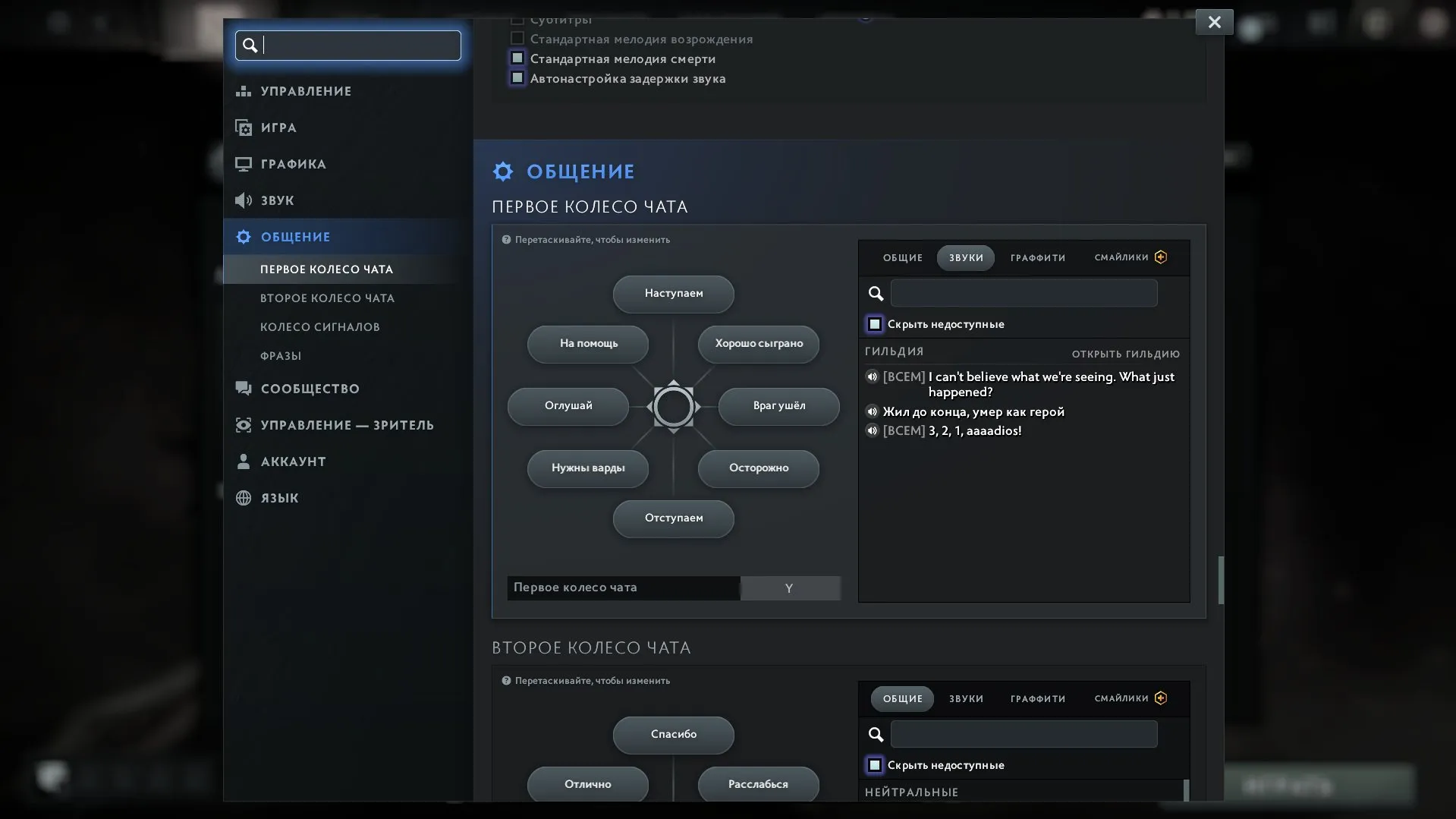Click the search icon in first chat wheel panel
The image size is (1456, 819).
click(876, 294)
